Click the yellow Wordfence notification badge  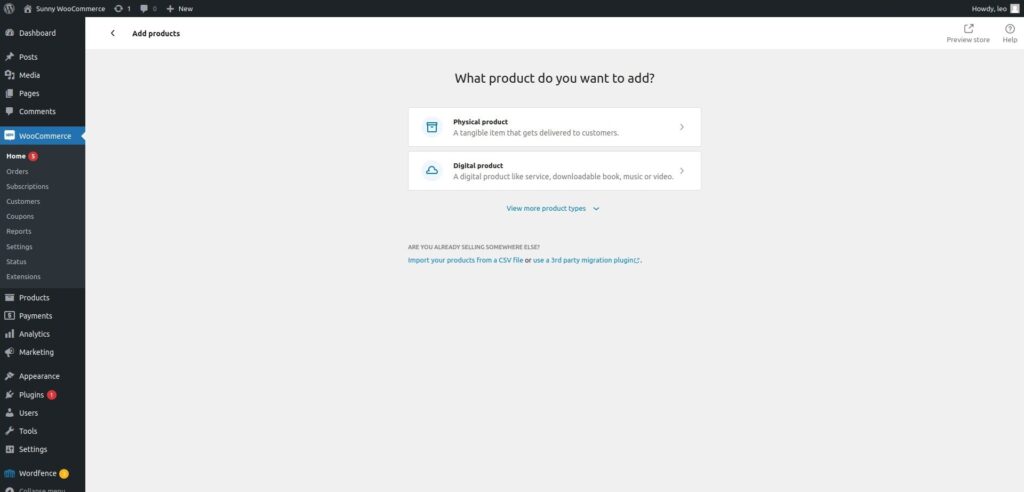pyautogui.click(x=63, y=474)
